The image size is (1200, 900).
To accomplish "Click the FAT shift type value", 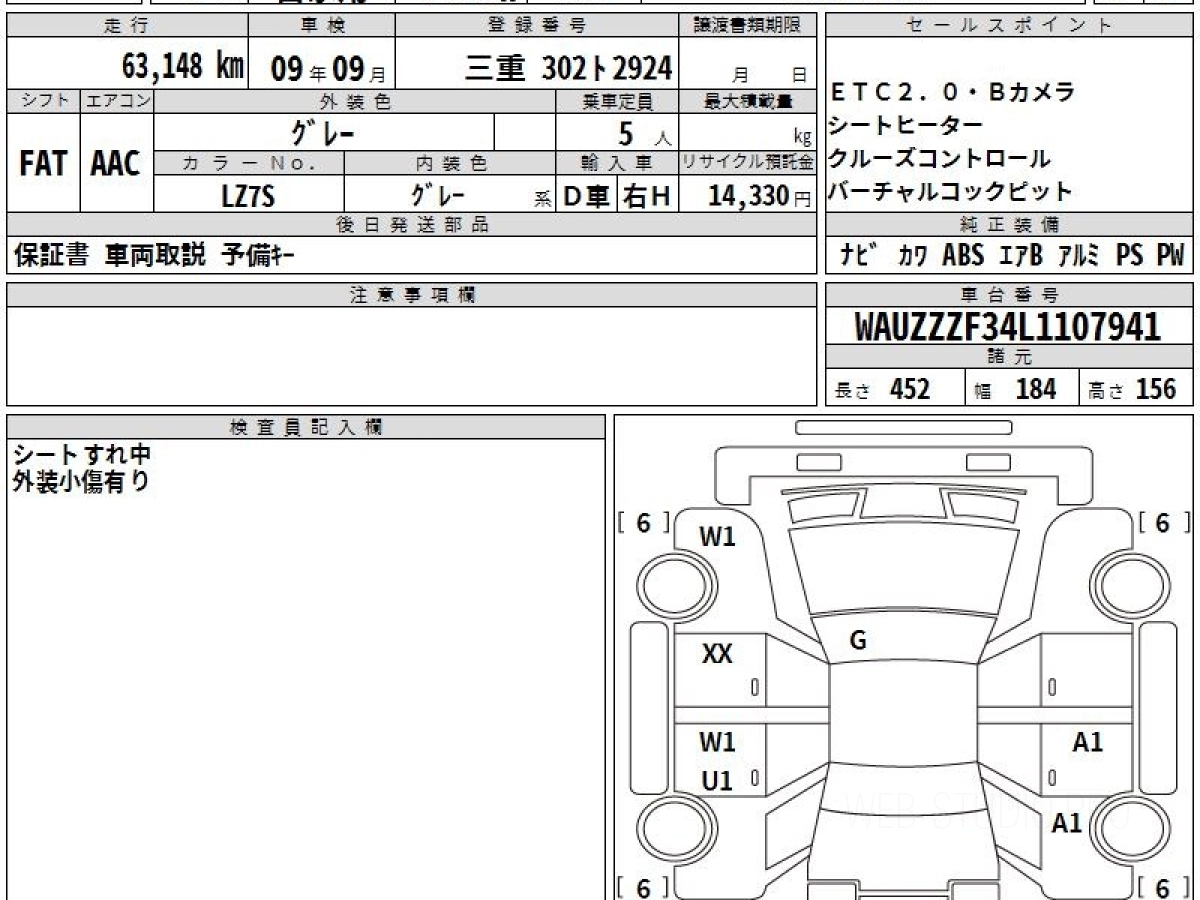I will pyautogui.click(x=43, y=164).
